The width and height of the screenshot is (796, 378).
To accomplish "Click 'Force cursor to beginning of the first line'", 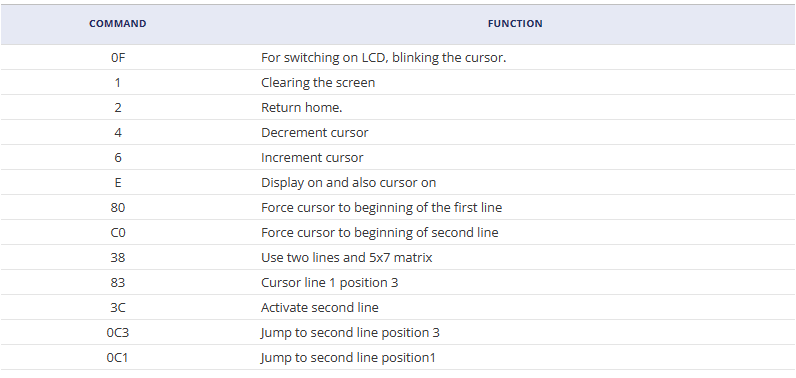I will (381, 208).
